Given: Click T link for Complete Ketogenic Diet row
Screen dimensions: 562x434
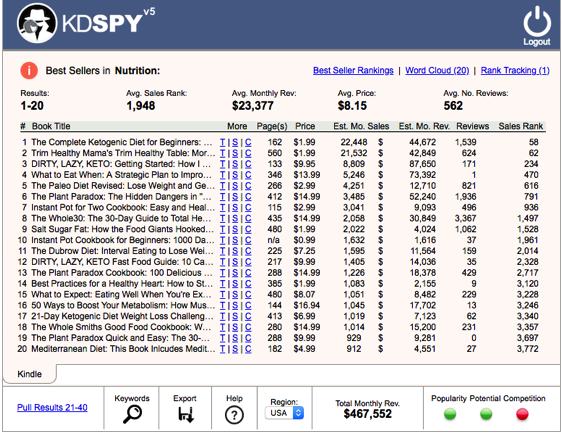Looking at the screenshot, I should [223, 142].
